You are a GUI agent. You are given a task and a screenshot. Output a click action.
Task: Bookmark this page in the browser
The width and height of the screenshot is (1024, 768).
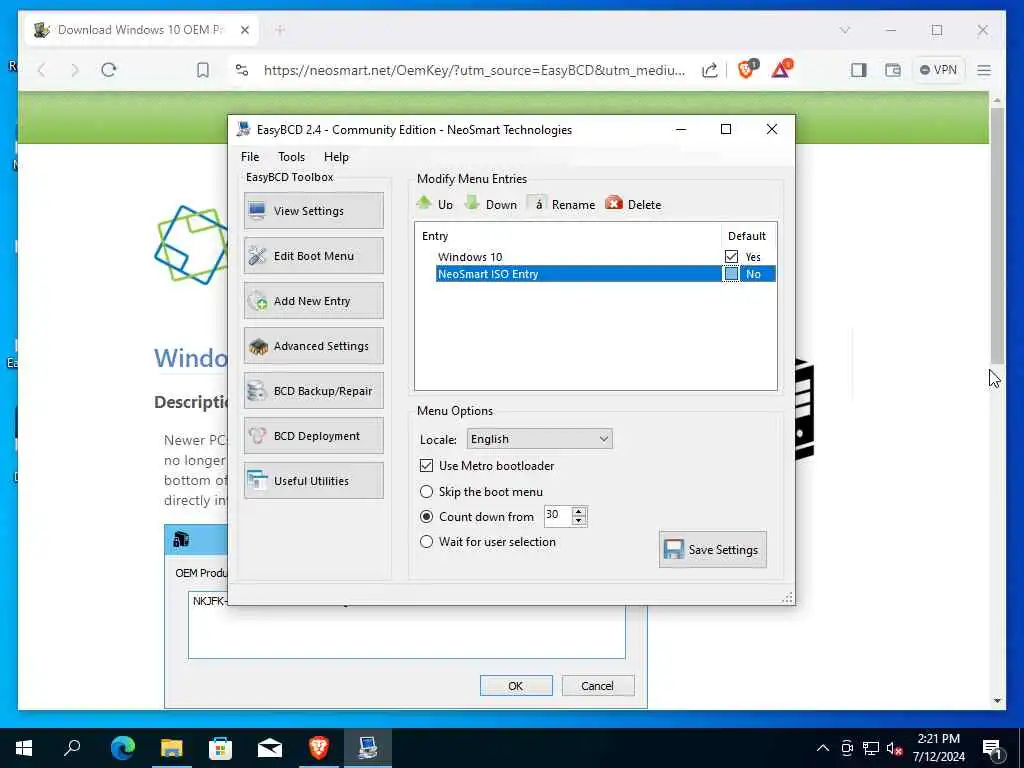(203, 70)
